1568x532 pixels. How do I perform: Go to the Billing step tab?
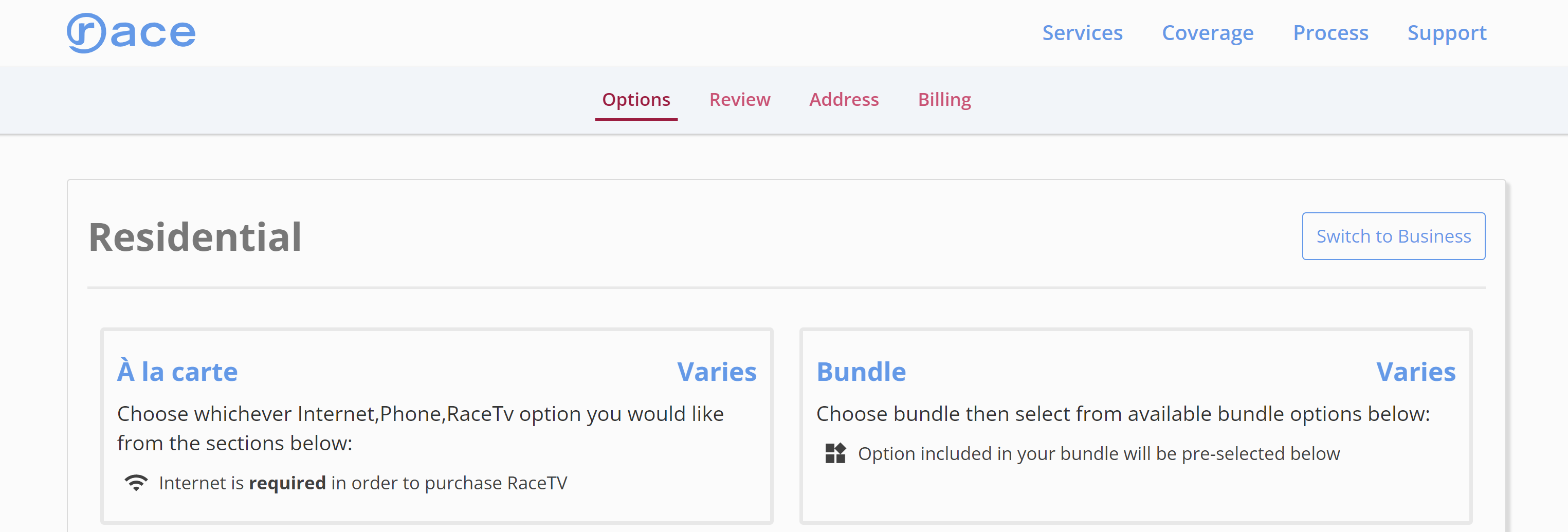click(944, 100)
